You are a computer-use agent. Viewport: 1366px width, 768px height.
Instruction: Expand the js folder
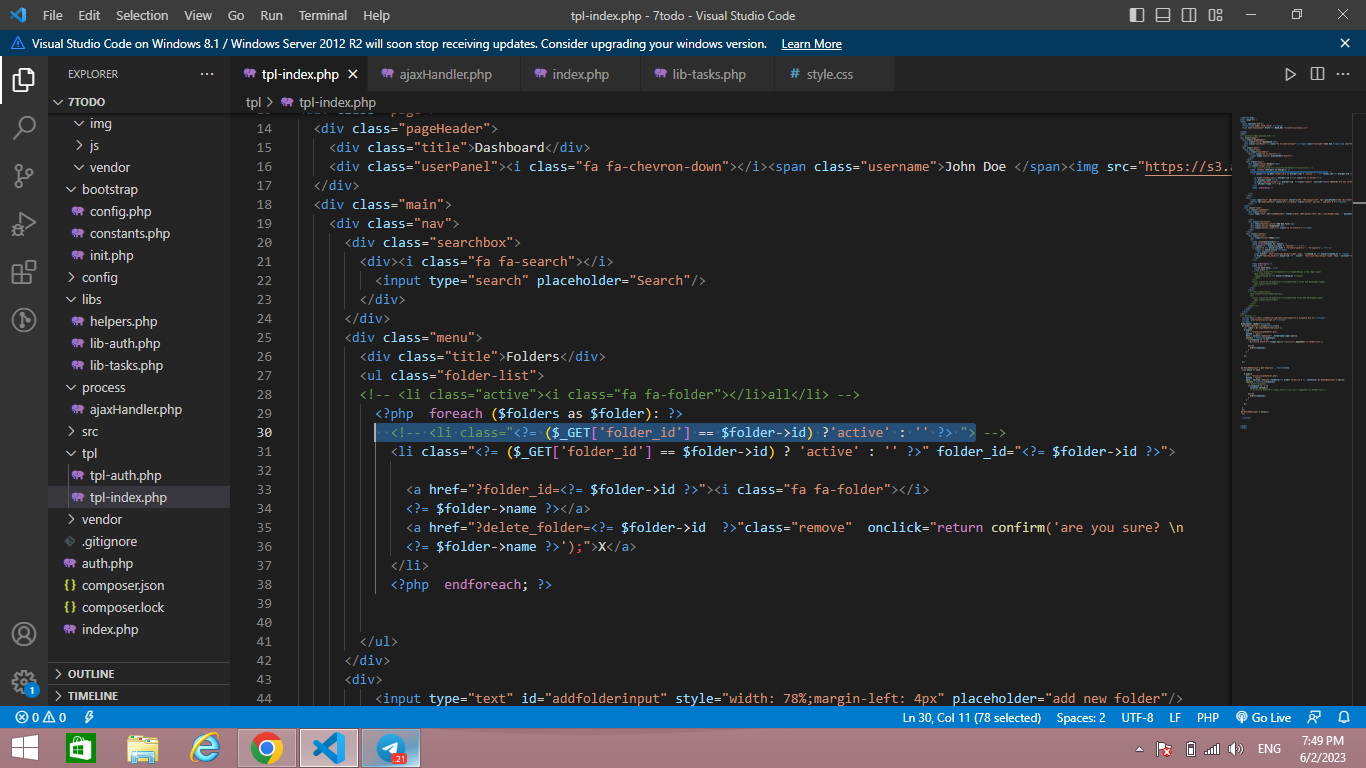[x=139, y=146]
